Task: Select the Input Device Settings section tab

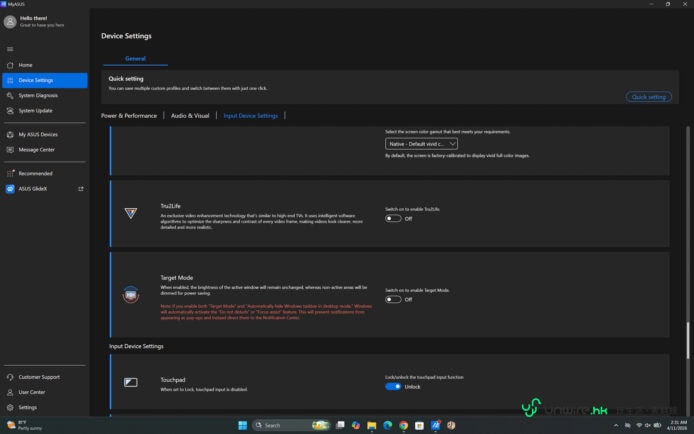Action: pyautogui.click(x=251, y=115)
